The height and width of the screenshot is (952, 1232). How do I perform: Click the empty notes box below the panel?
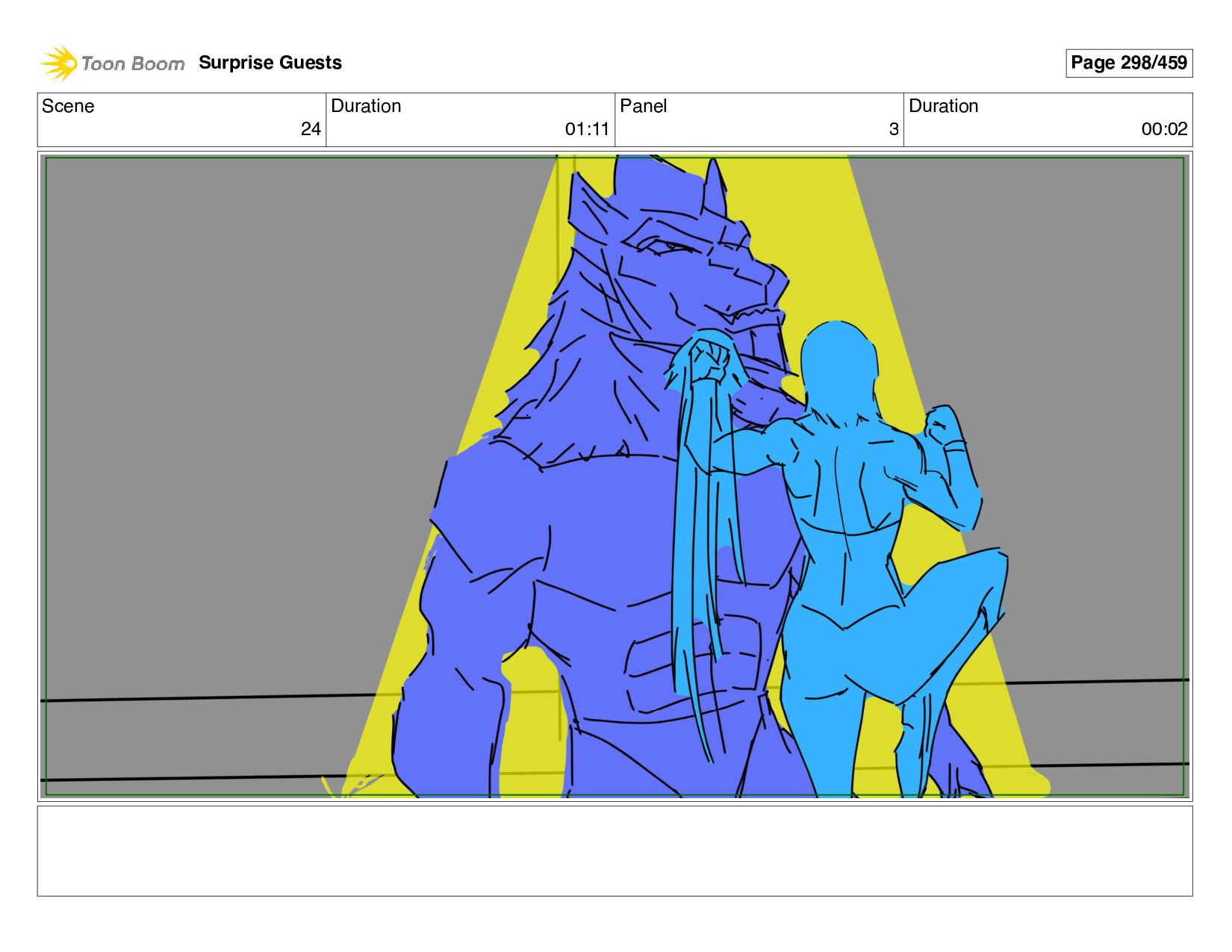(615, 850)
